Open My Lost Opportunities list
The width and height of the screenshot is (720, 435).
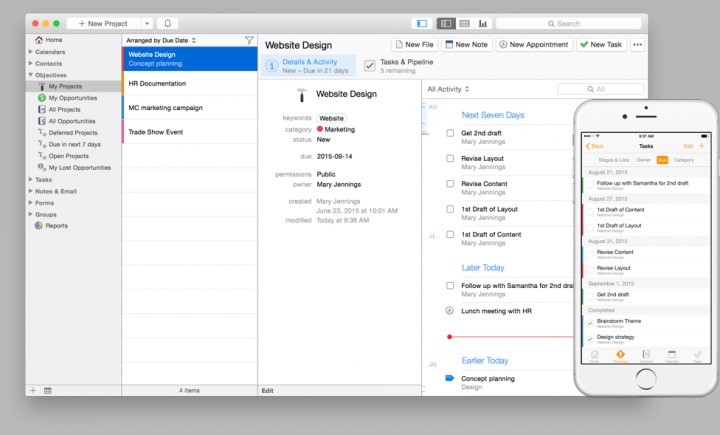tap(79, 168)
